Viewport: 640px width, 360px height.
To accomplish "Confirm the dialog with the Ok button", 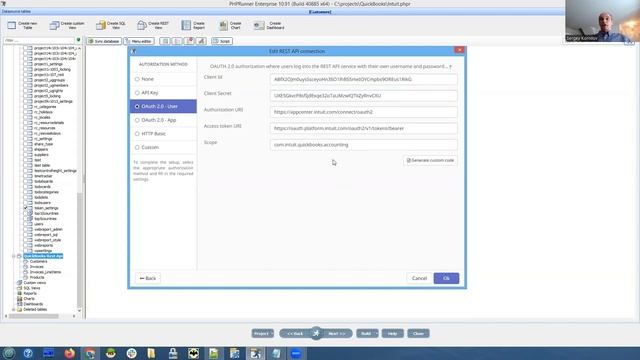I will click(x=446, y=278).
